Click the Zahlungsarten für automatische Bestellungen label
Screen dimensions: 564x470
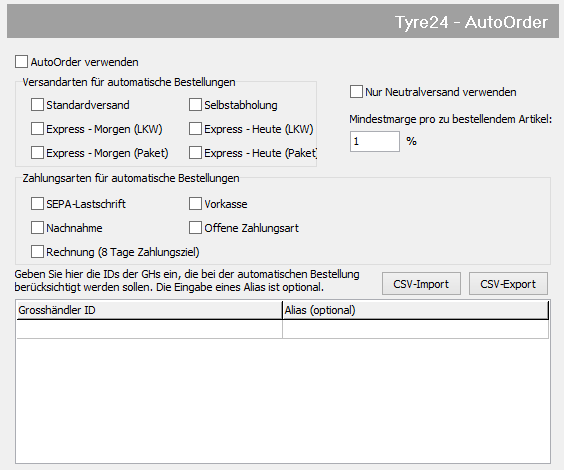131,178
